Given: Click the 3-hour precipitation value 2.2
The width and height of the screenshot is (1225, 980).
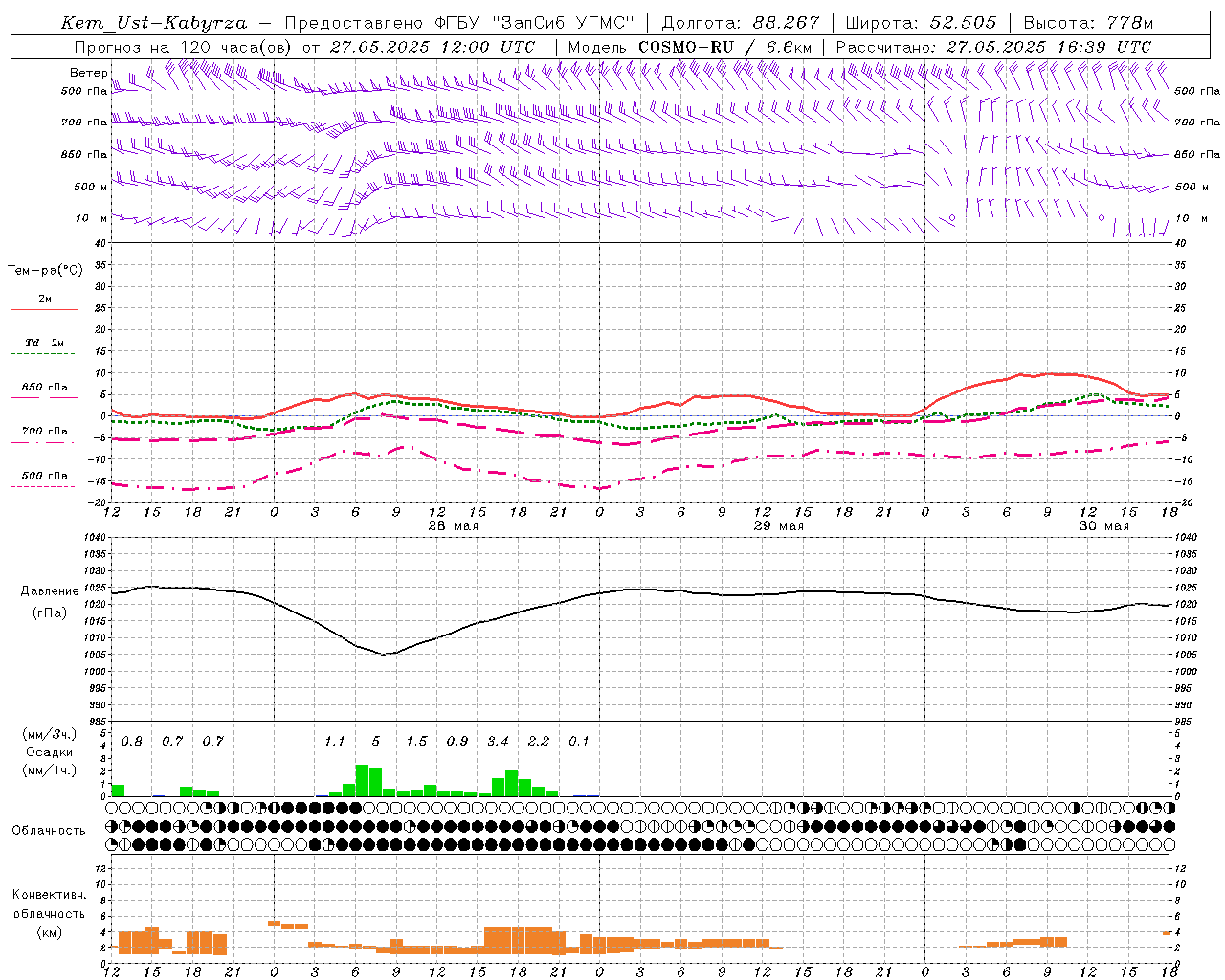Looking at the screenshot, I should [539, 742].
